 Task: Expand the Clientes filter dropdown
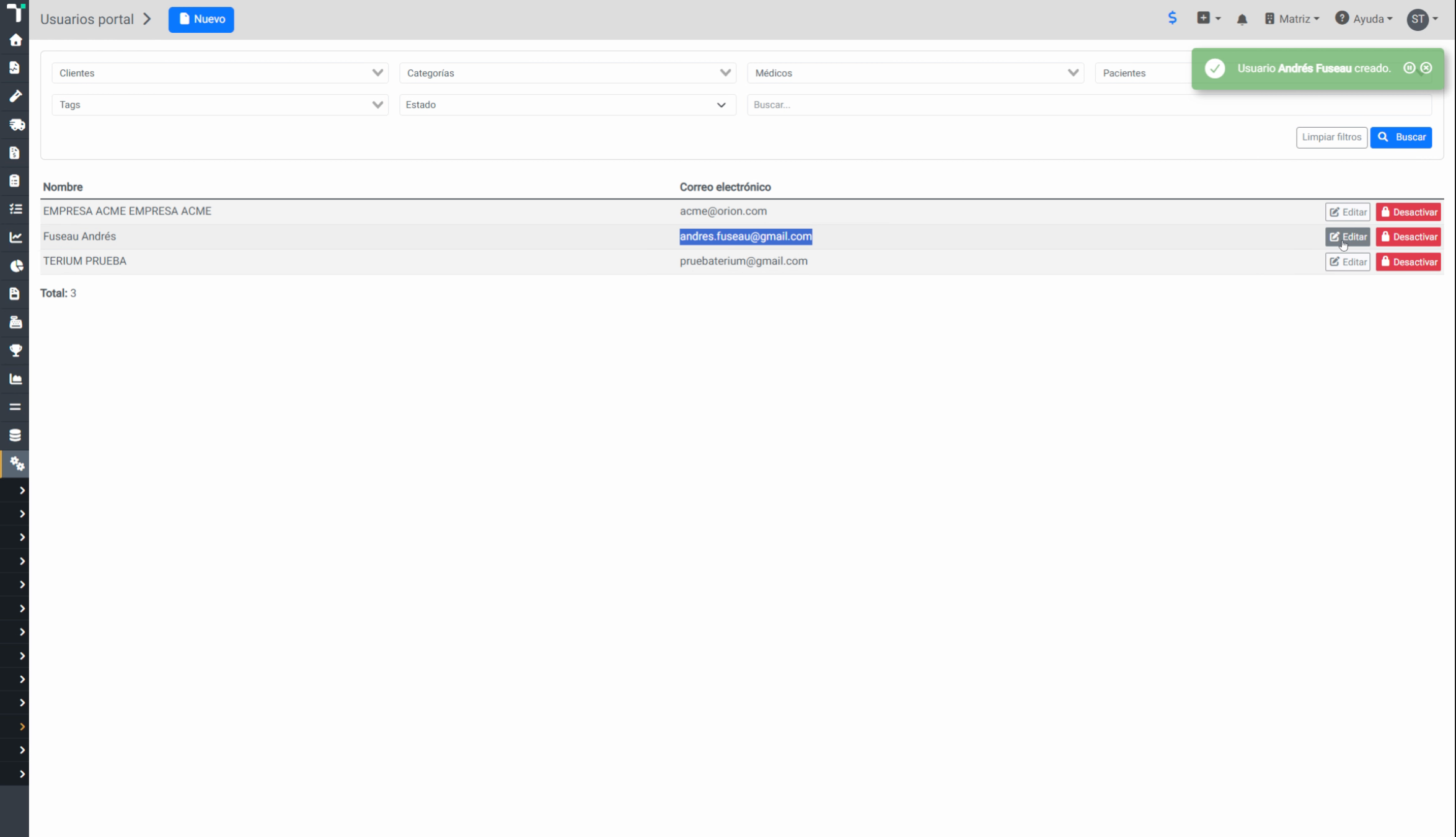pos(220,73)
